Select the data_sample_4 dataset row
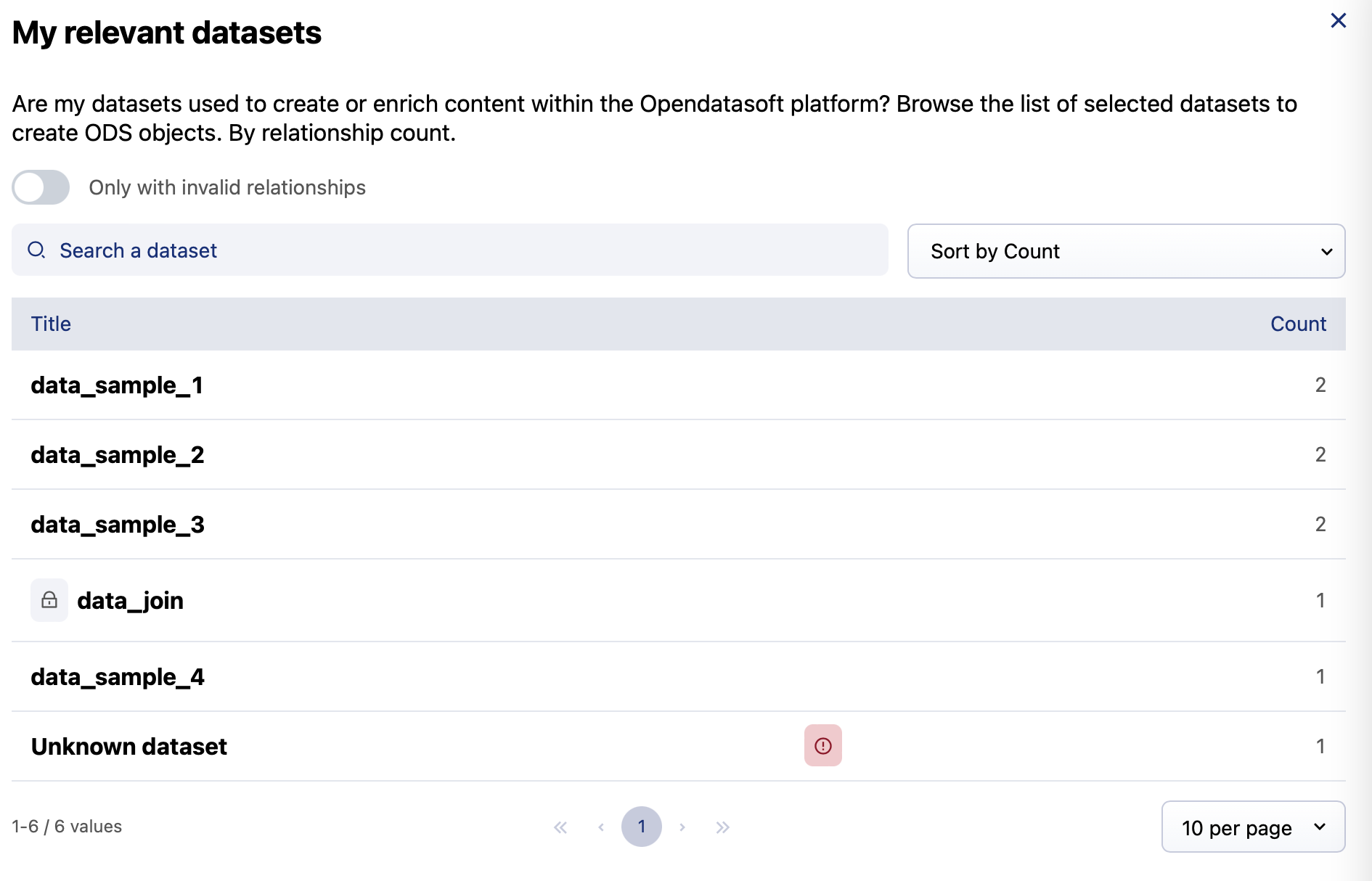This screenshot has width=1372, height=881. [118, 677]
